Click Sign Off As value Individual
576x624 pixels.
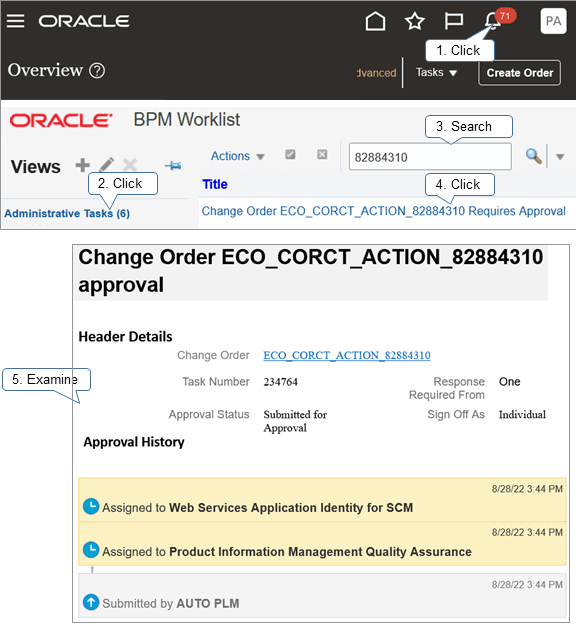click(522, 415)
